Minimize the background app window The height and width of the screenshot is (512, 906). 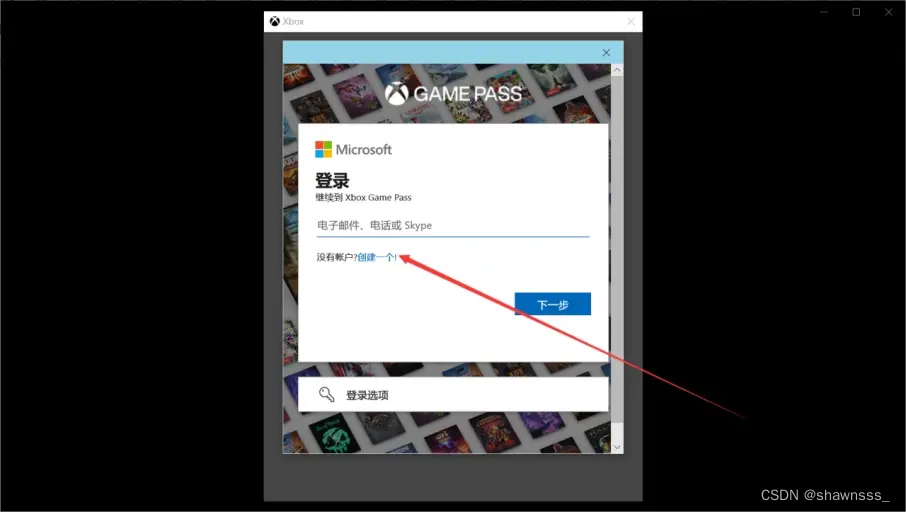(824, 12)
